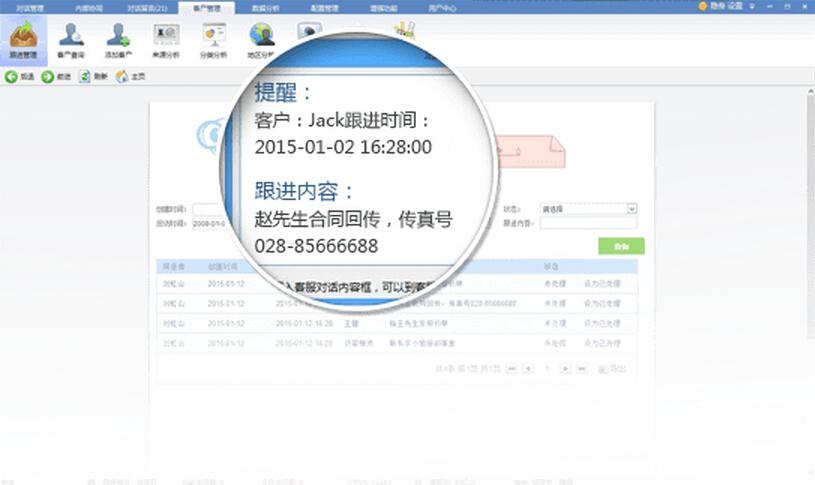Click the 创建时间 creation date field

pyautogui.click(x=208, y=209)
